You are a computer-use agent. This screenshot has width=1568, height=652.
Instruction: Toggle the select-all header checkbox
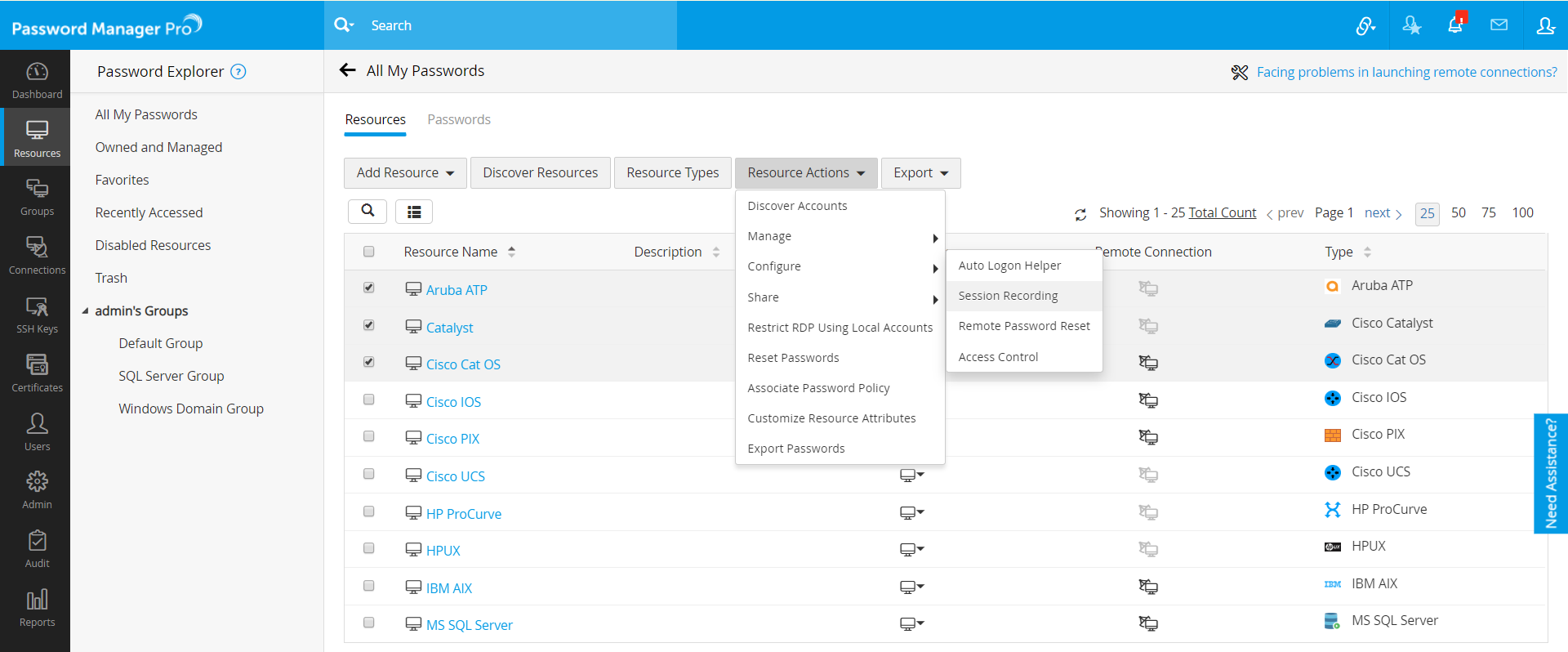tap(369, 252)
